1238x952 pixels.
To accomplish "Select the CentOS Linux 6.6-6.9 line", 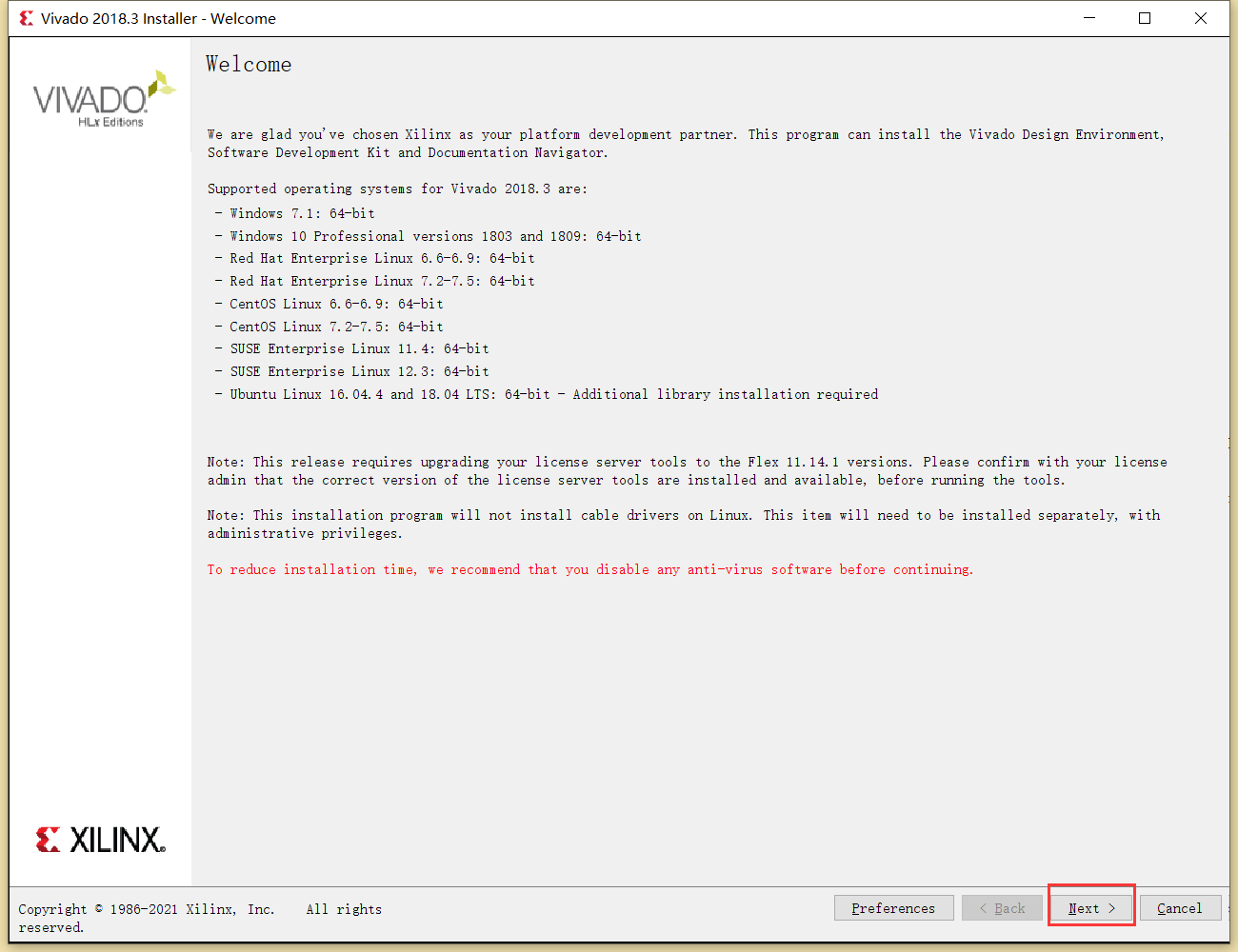I will 329,304.
